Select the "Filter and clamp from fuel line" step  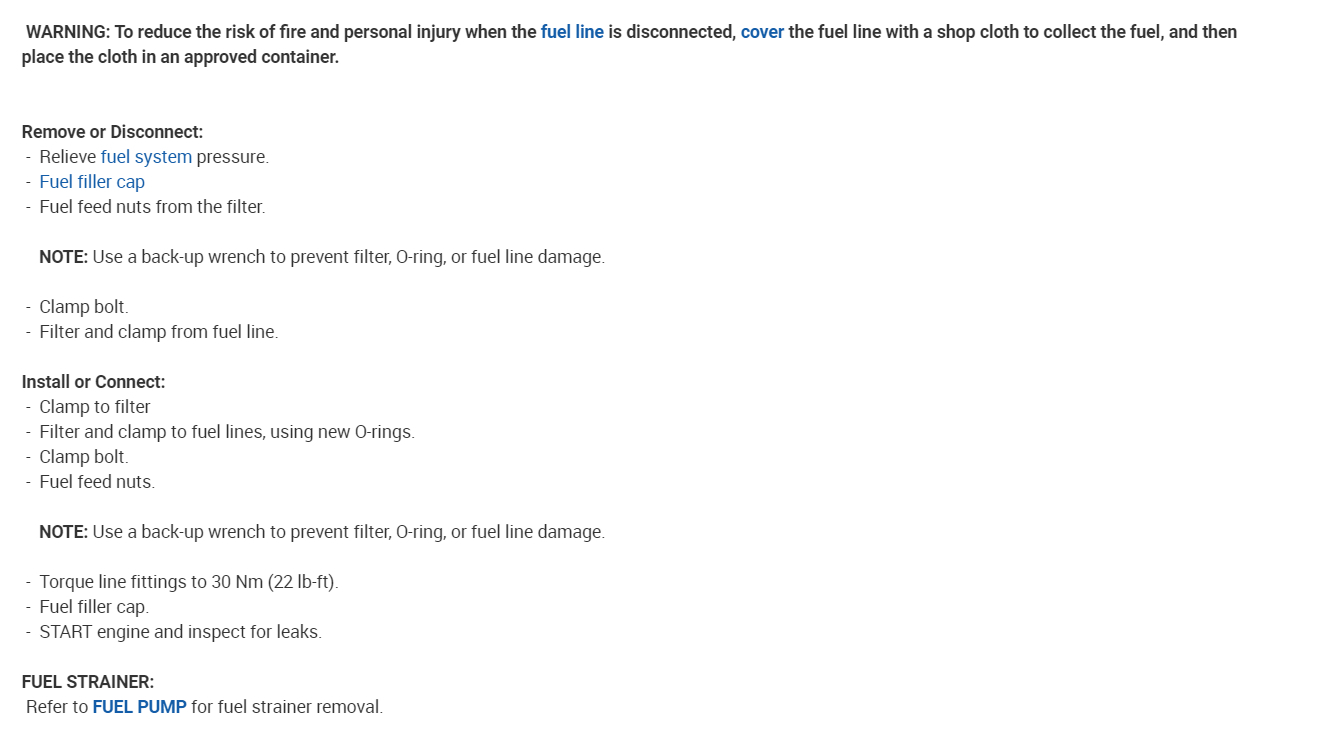pyautogui.click(x=158, y=332)
